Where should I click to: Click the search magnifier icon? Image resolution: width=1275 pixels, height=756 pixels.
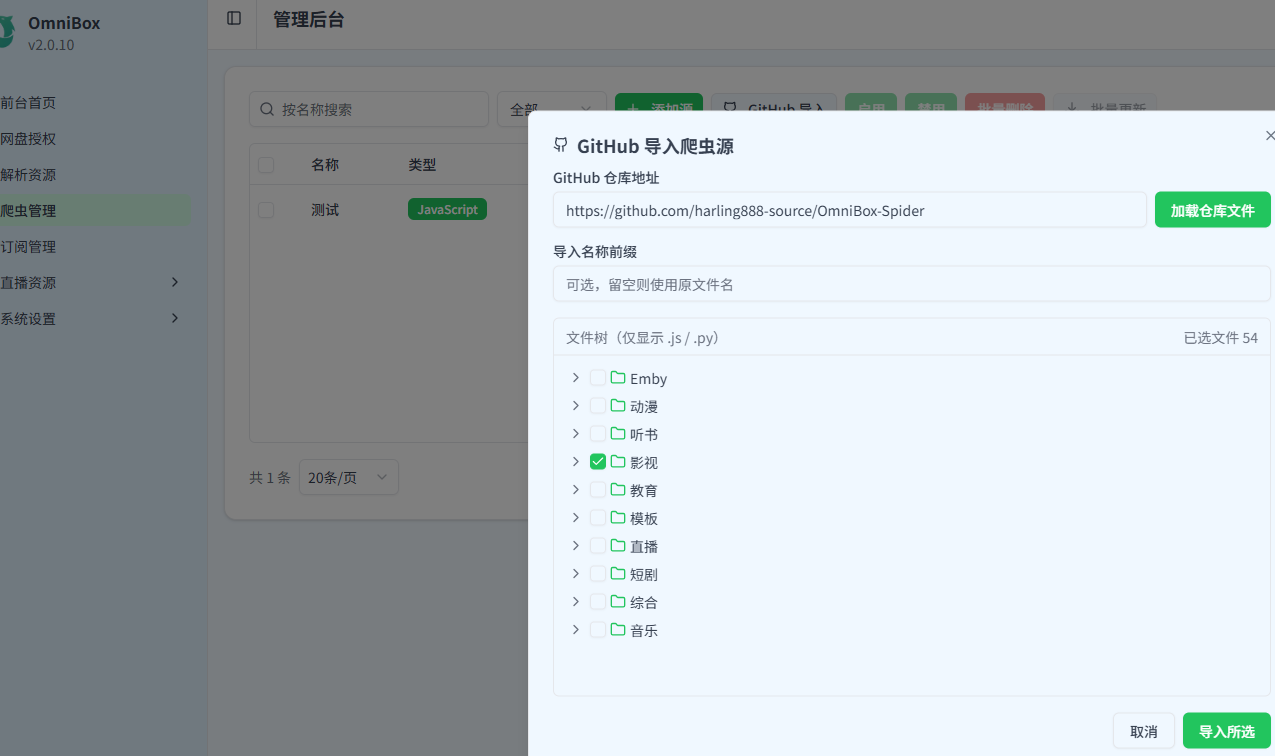[267, 109]
